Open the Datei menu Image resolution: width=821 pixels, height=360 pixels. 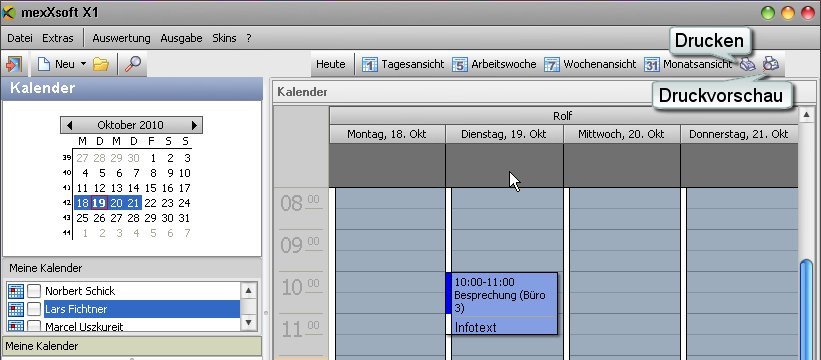20,38
